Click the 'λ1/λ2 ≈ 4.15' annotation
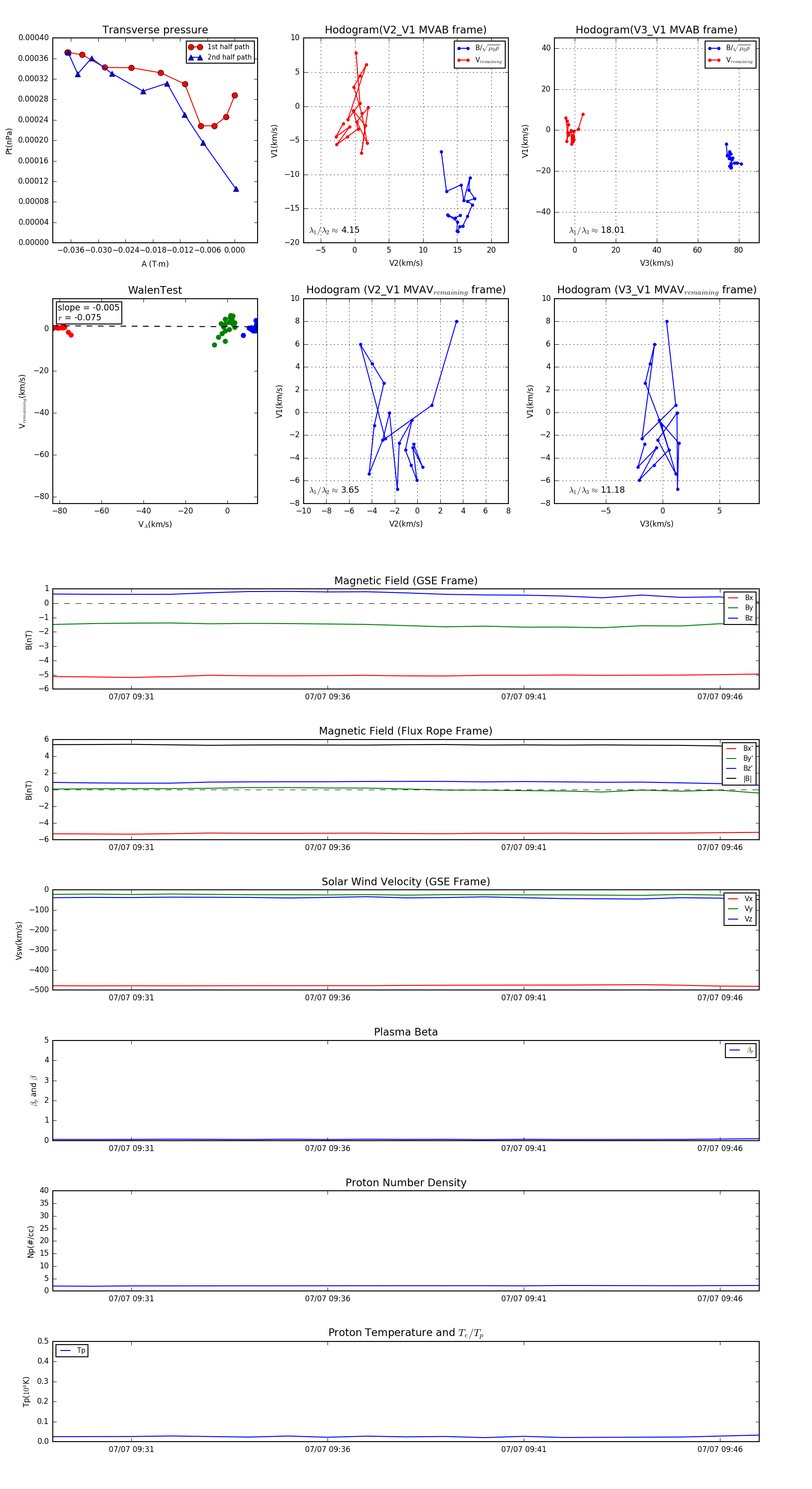Screen dimensions: 812x1489 pyautogui.click(x=334, y=230)
